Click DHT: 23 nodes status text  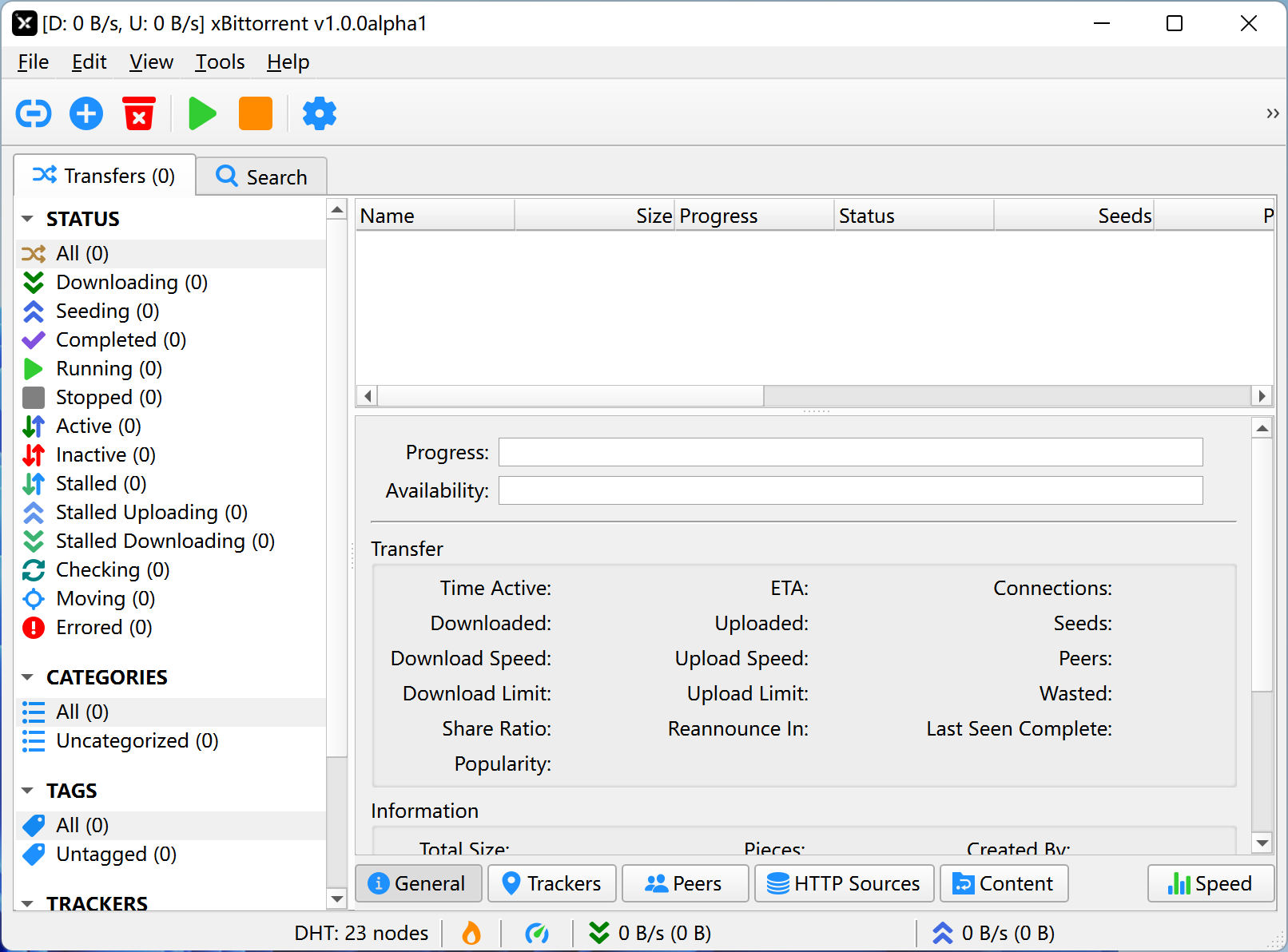(x=361, y=933)
